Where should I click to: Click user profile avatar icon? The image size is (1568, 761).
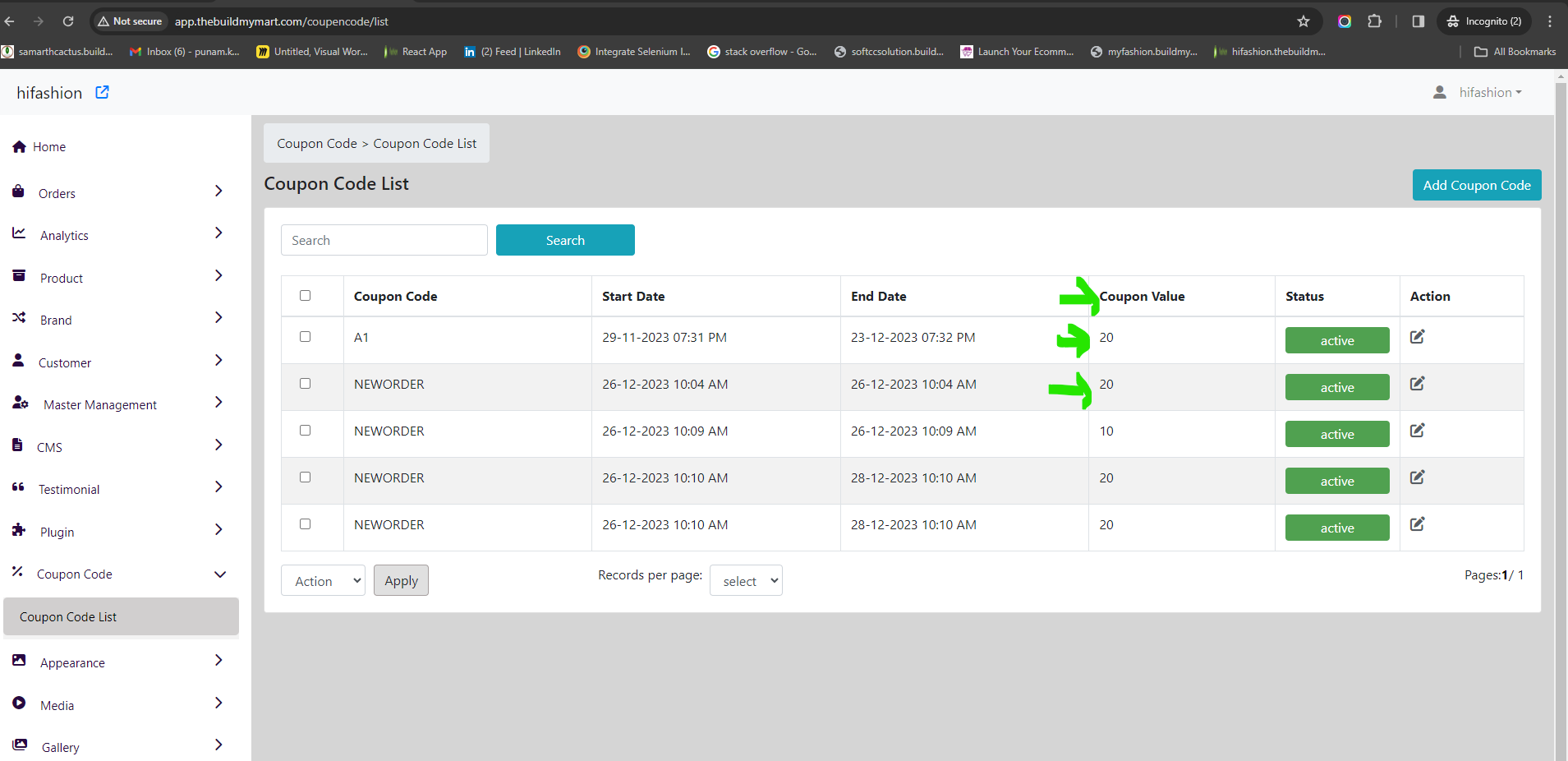pyautogui.click(x=1439, y=92)
